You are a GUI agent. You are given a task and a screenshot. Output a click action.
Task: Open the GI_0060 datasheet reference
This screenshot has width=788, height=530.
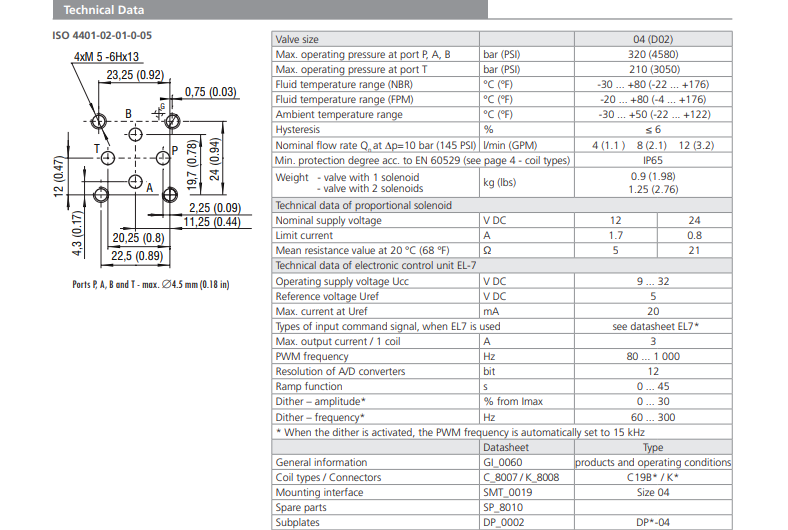coord(502,462)
